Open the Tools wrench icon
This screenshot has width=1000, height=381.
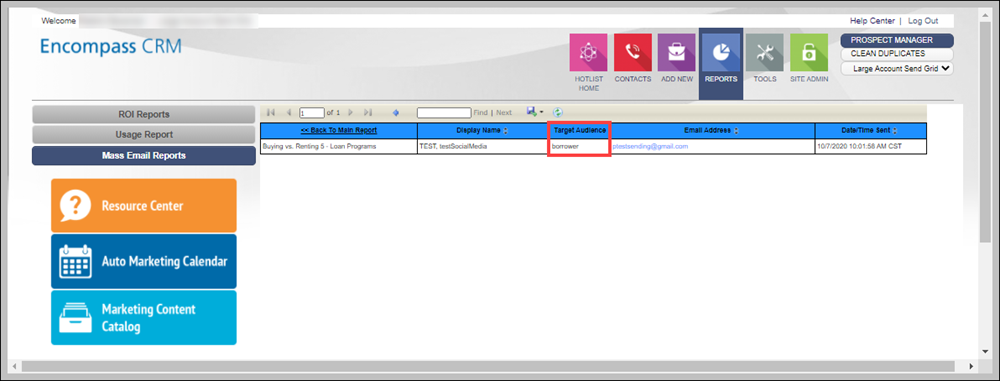tap(765, 53)
